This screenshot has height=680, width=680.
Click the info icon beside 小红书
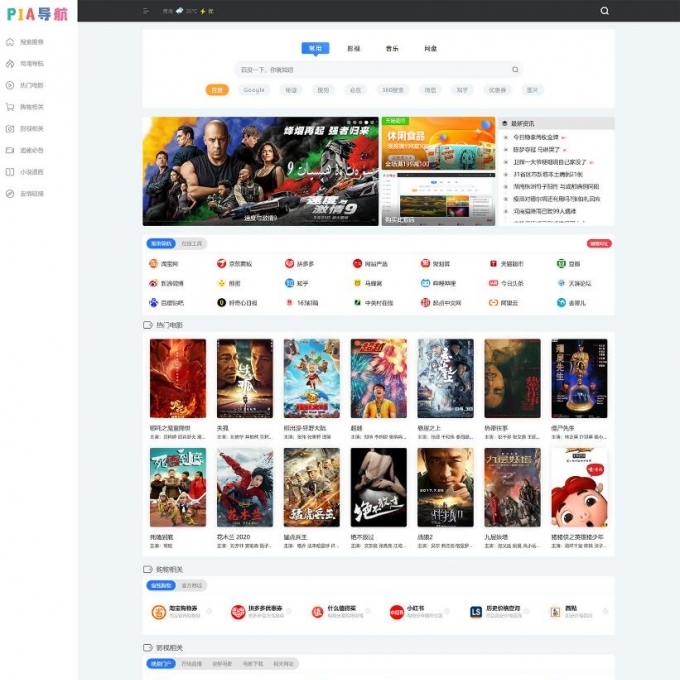click(x=447, y=611)
